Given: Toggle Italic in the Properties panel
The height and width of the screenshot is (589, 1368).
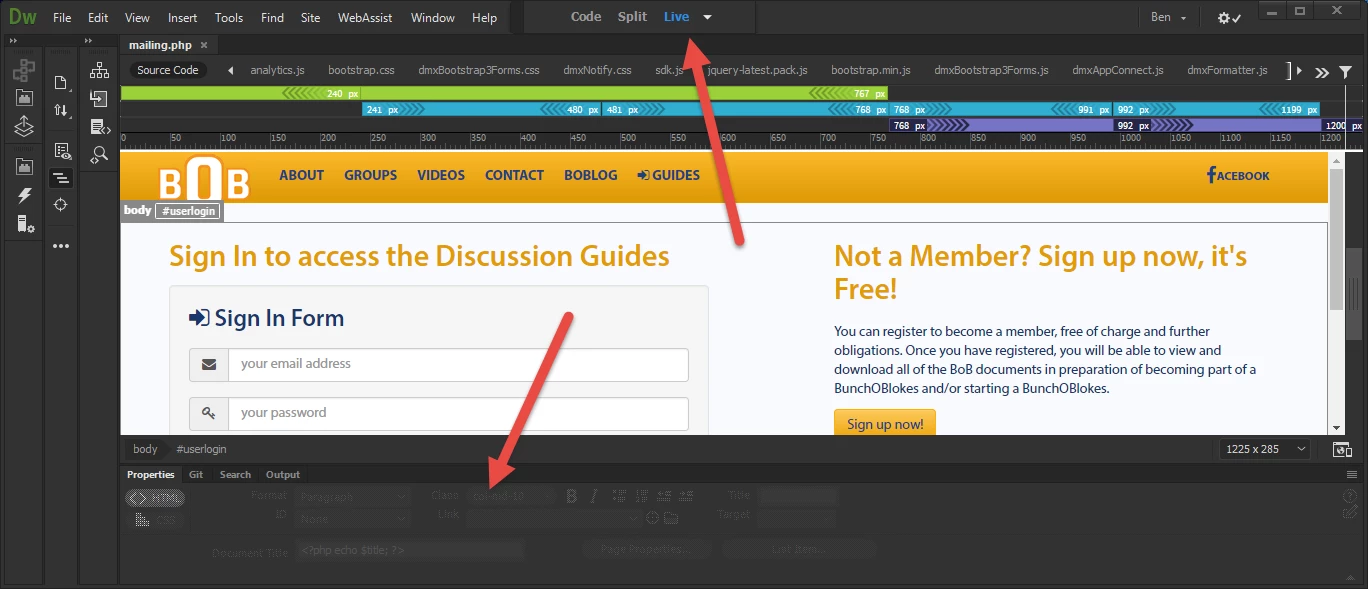Looking at the screenshot, I should coord(593,496).
